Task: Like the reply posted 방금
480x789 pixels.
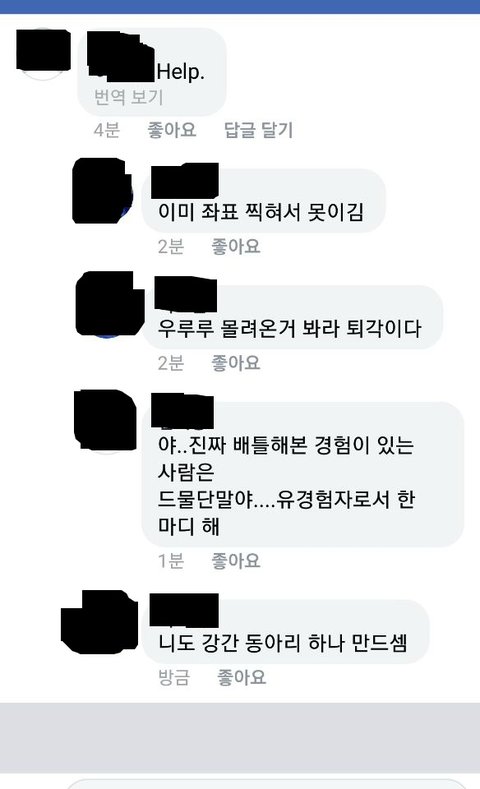Action: coord(242,677)
